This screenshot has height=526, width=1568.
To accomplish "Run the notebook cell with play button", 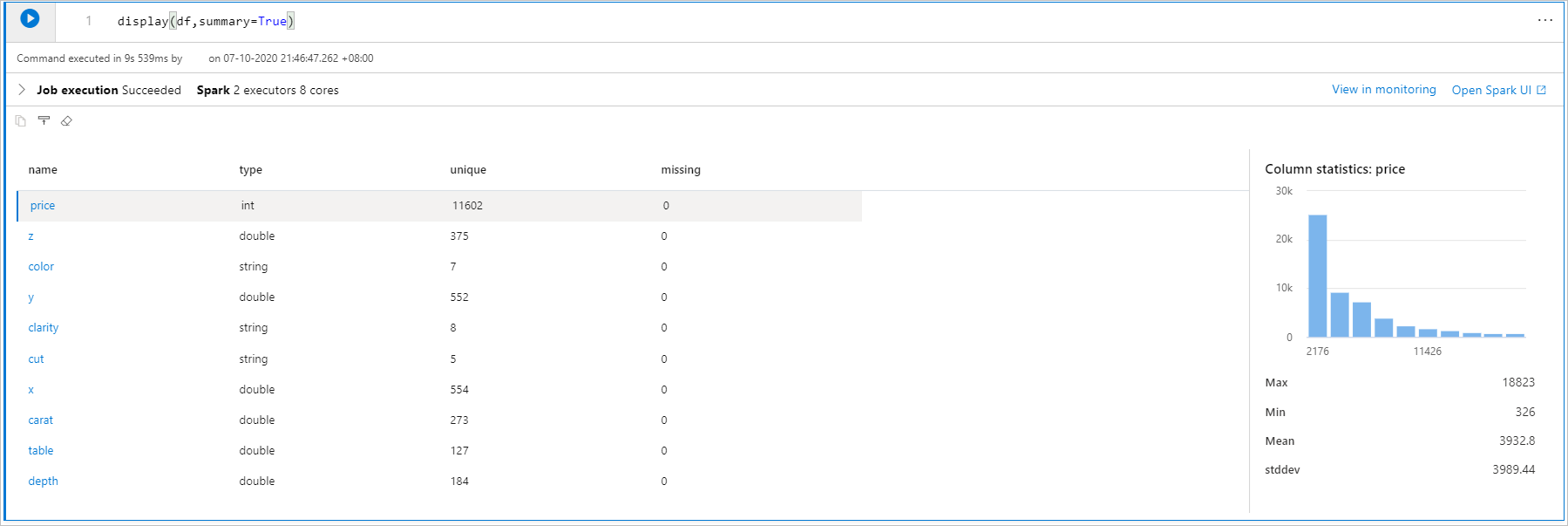I will pyautogui.click(x=30, y=18).
